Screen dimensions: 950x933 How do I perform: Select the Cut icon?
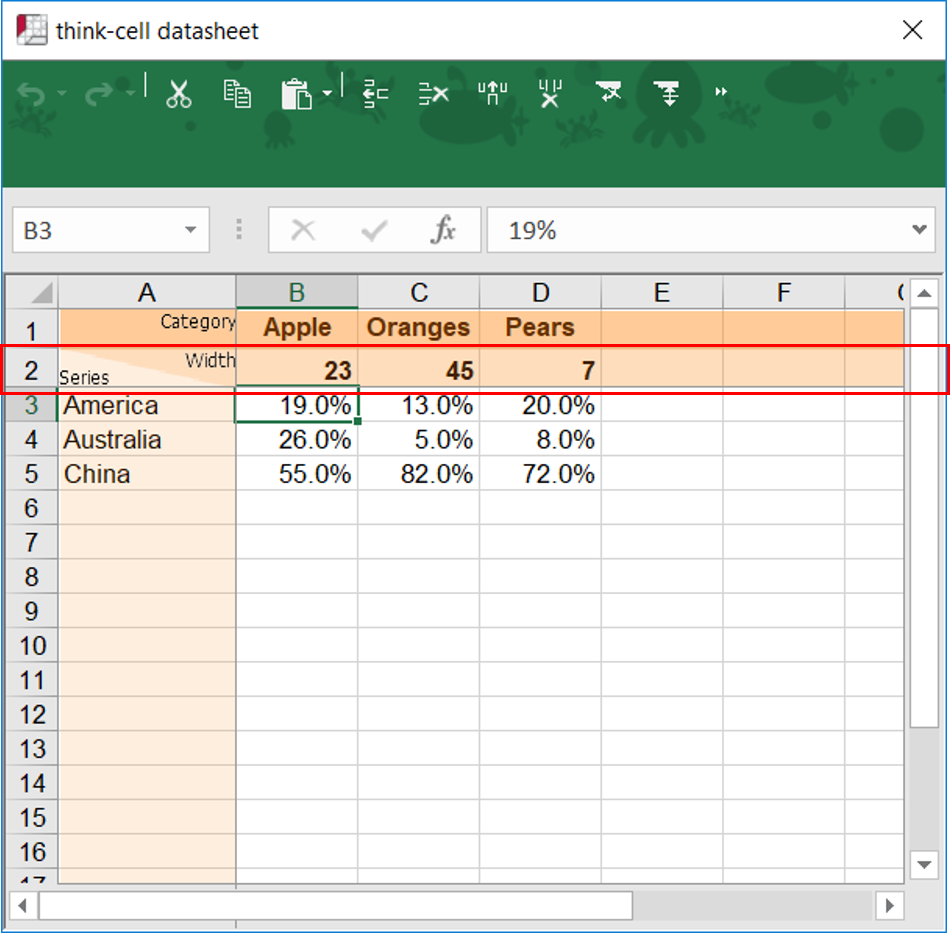(178, 92)
